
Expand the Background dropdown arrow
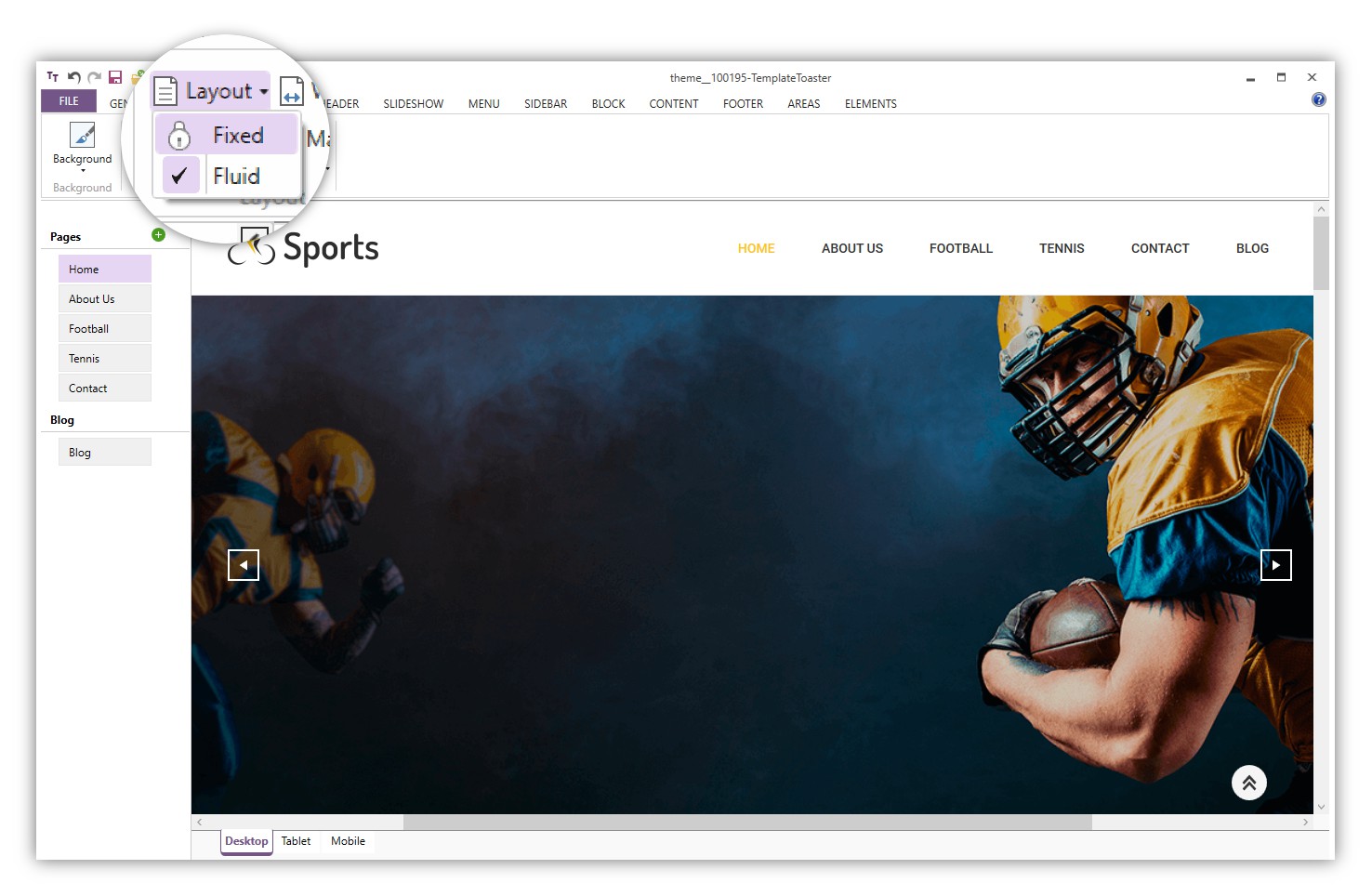coord(83,171)
